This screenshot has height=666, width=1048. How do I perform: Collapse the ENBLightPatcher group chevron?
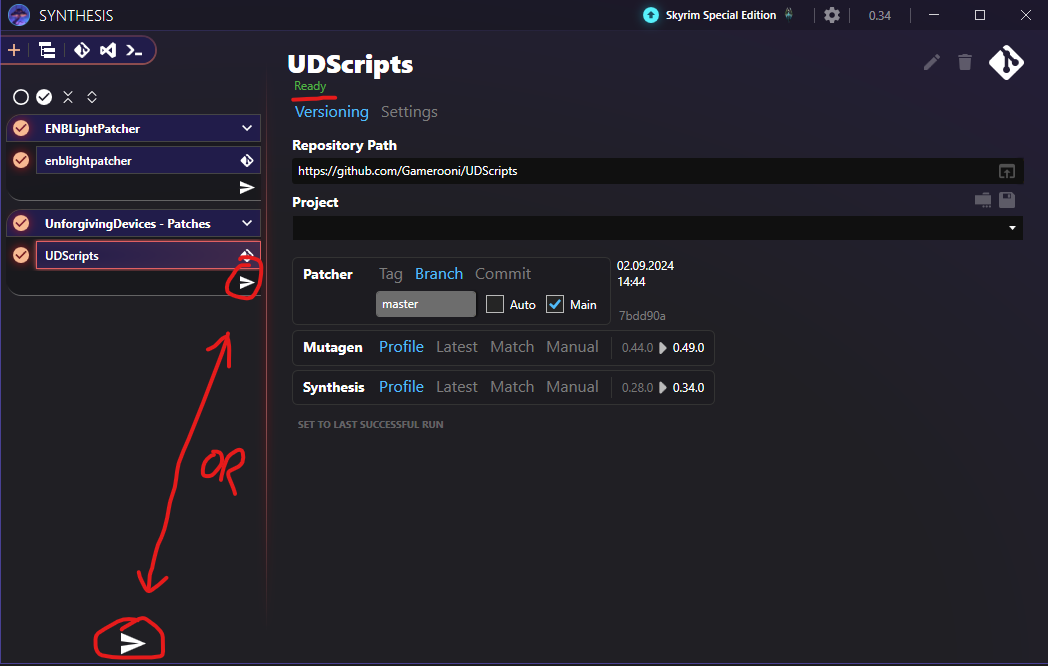(247, 128)
